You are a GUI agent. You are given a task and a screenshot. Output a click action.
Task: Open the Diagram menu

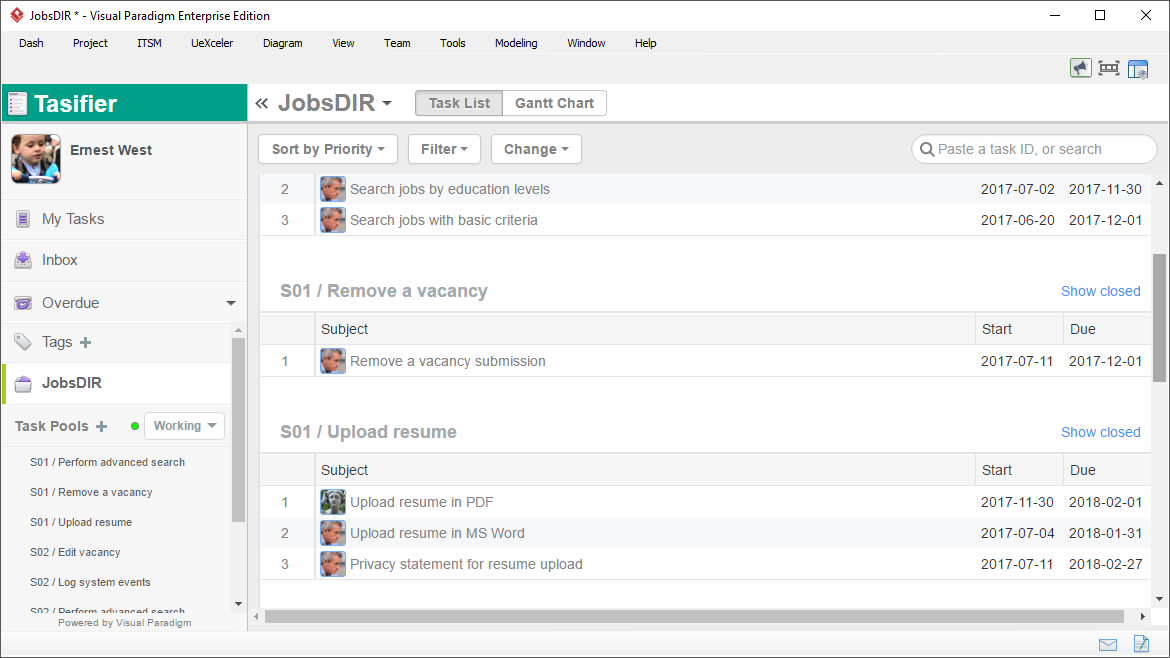283,43
